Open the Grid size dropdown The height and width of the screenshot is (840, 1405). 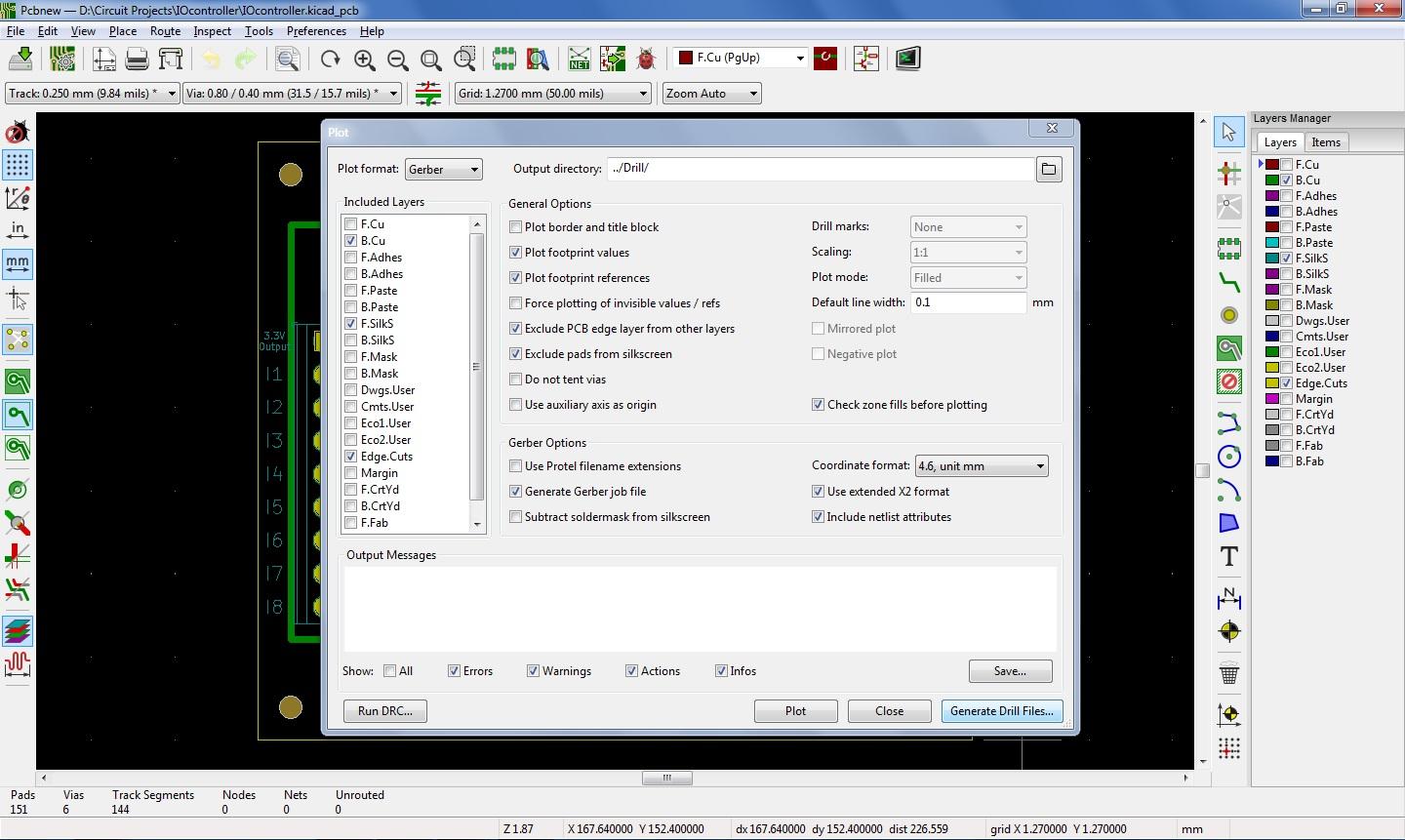pyautogui.click(x=553, y=94)
